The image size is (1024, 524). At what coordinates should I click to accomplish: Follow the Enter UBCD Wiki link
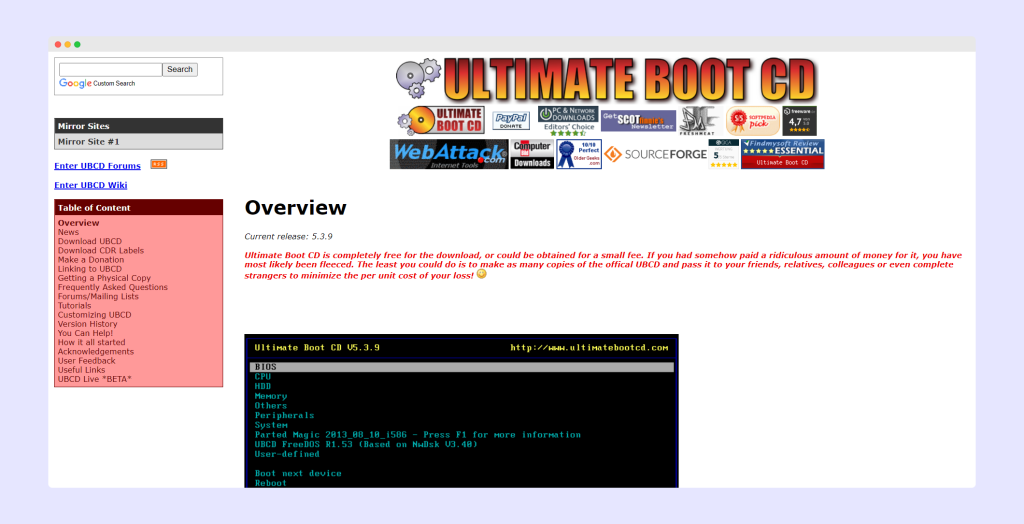(91, 186)
